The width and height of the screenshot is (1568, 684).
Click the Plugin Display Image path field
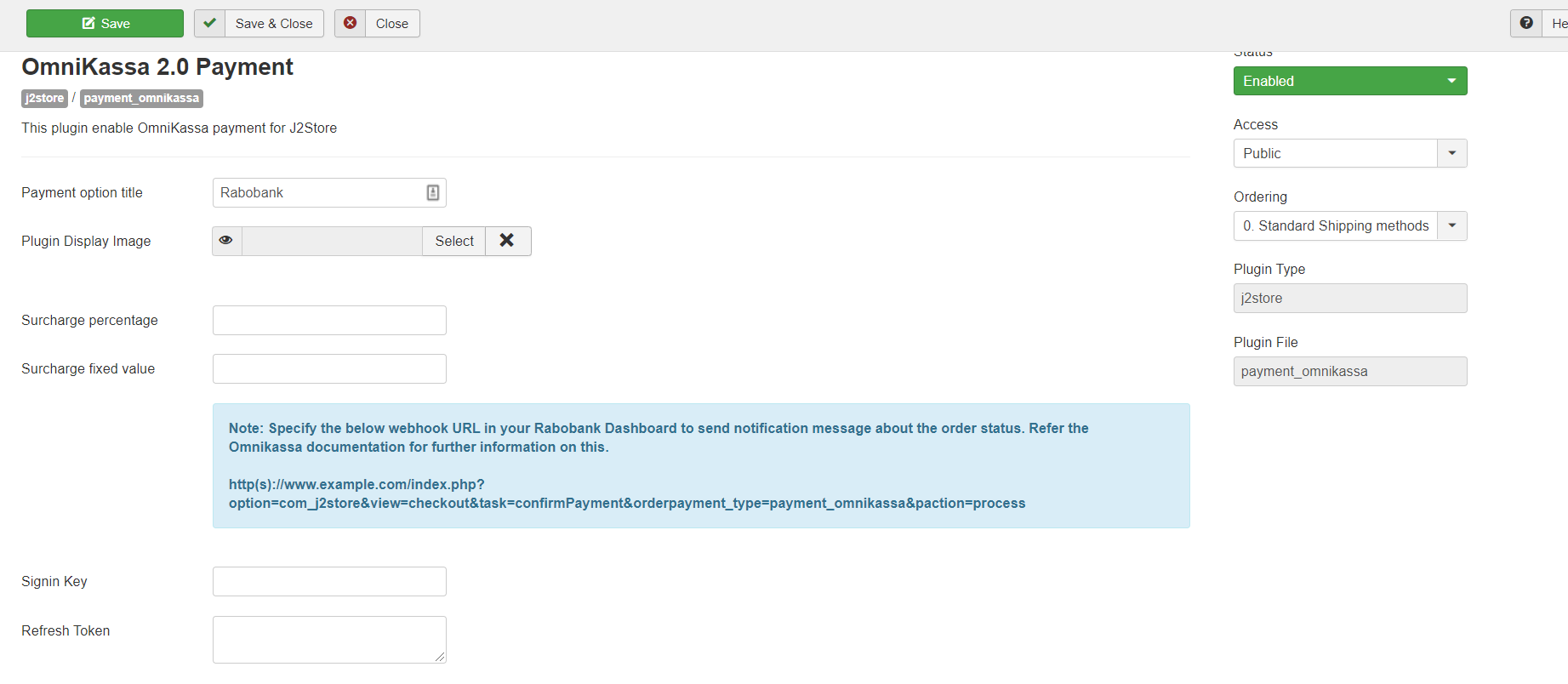tap(332, 242)
